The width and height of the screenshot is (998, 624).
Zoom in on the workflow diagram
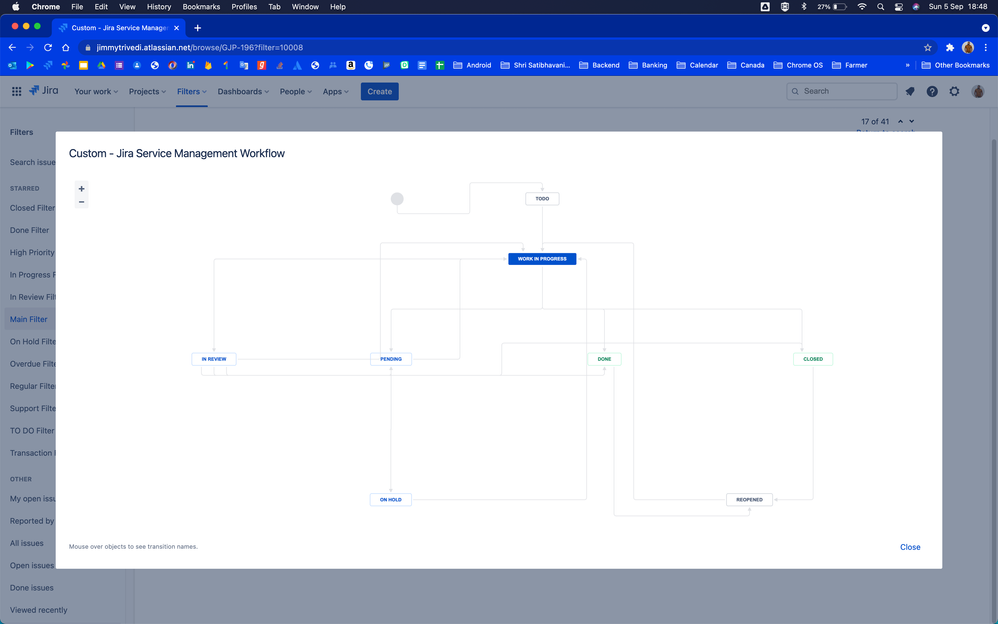click(81, 188)
